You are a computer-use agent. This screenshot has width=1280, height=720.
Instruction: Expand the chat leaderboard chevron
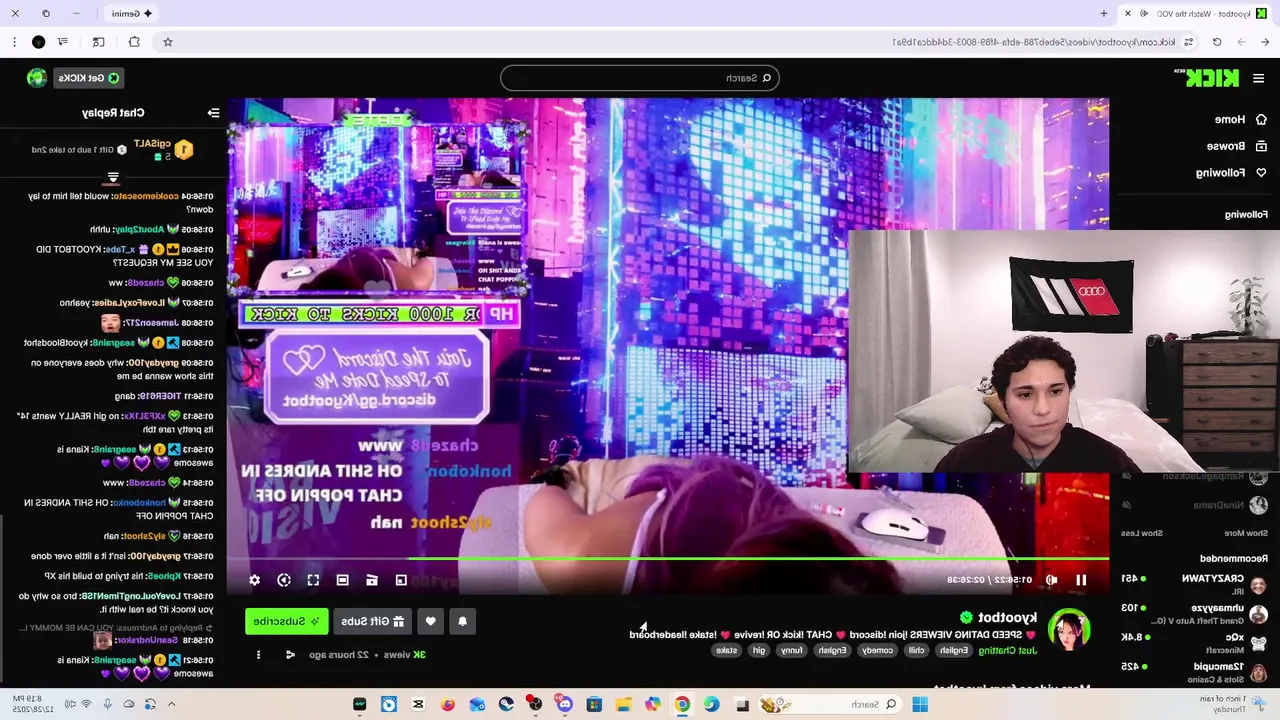[x=113, y=177]
